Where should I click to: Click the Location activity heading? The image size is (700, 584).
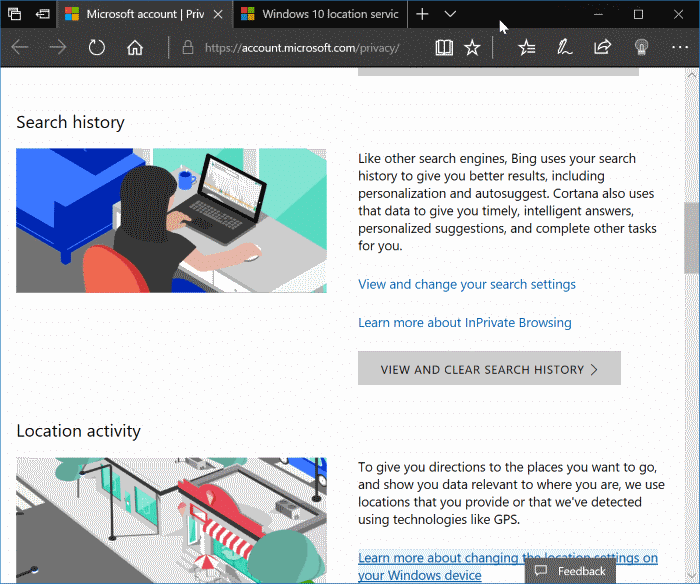click(x=79, y=431)
